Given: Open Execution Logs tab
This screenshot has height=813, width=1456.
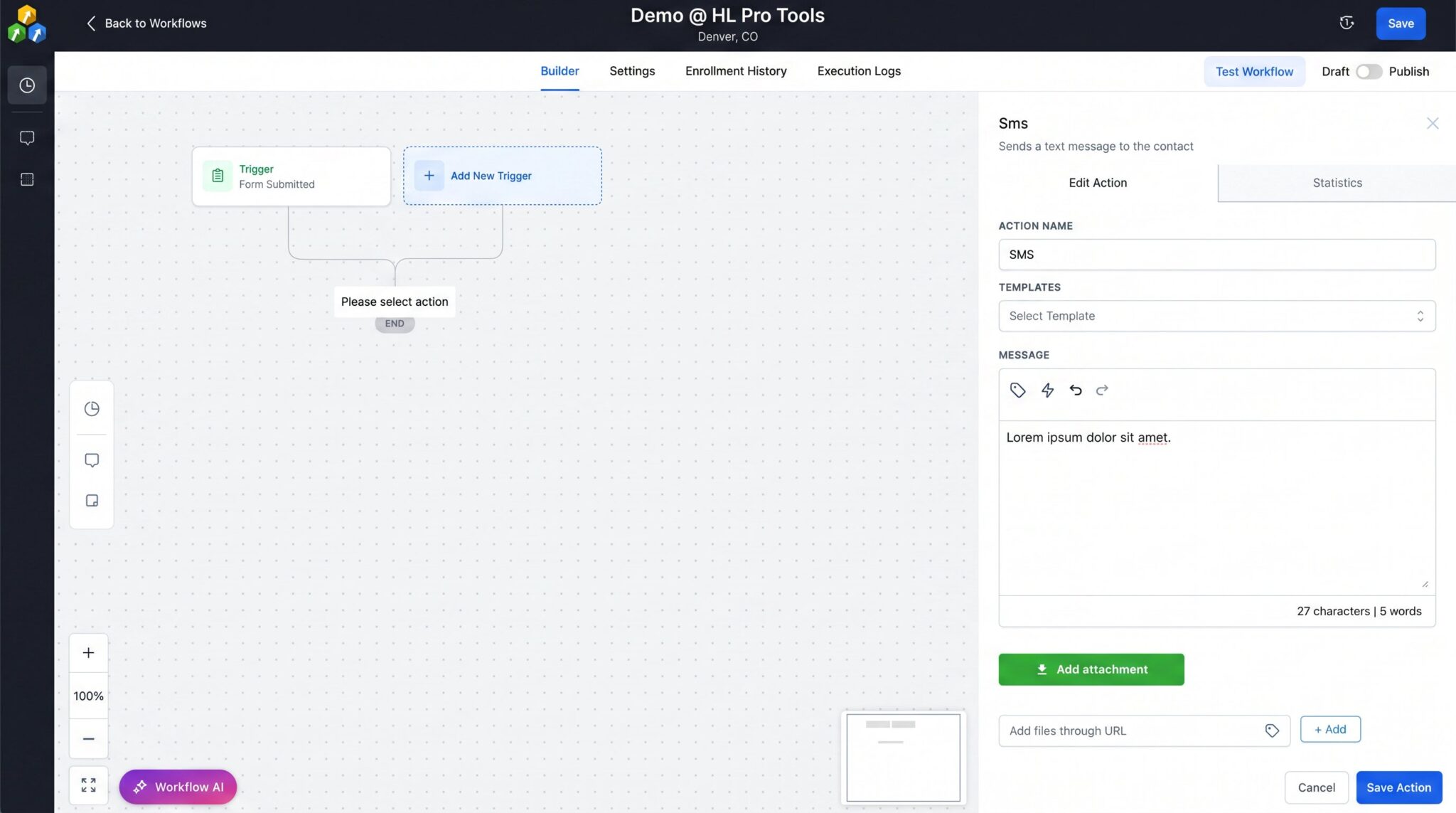Looking at the screenshot, I should tap(859, 71).
